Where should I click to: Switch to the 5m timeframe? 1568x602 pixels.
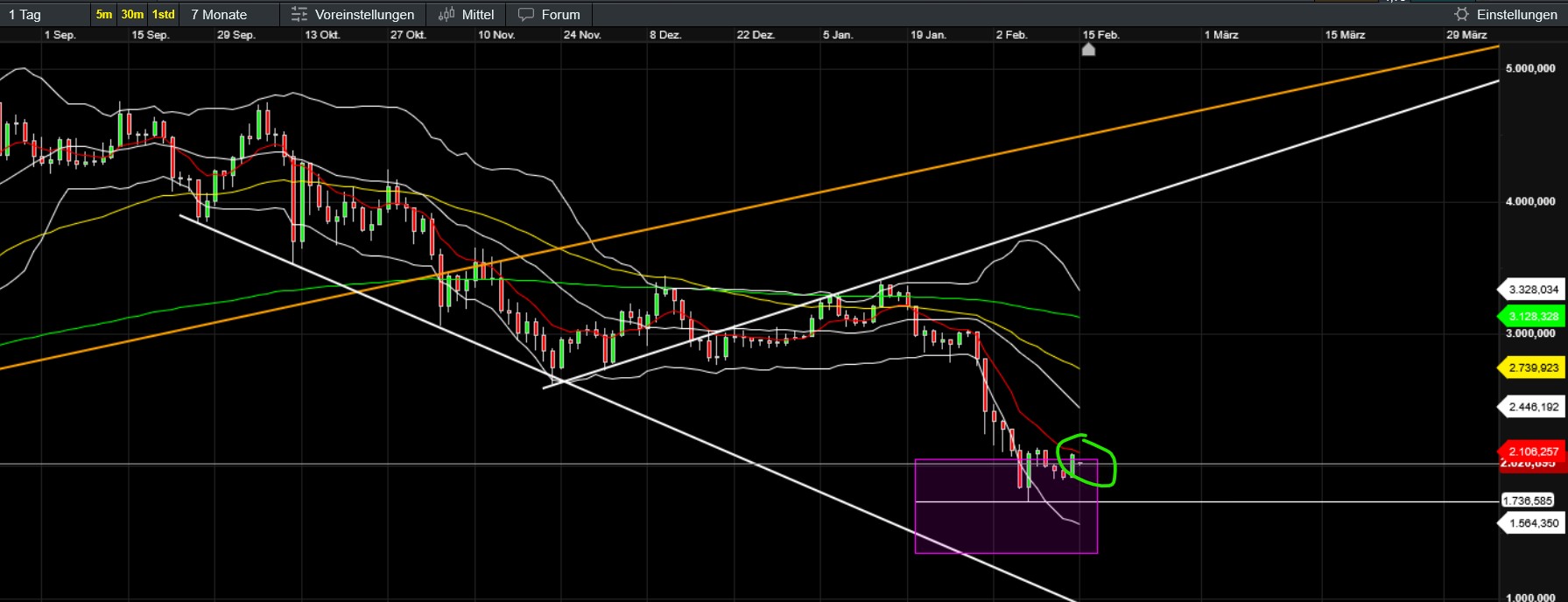pos(104,14)
